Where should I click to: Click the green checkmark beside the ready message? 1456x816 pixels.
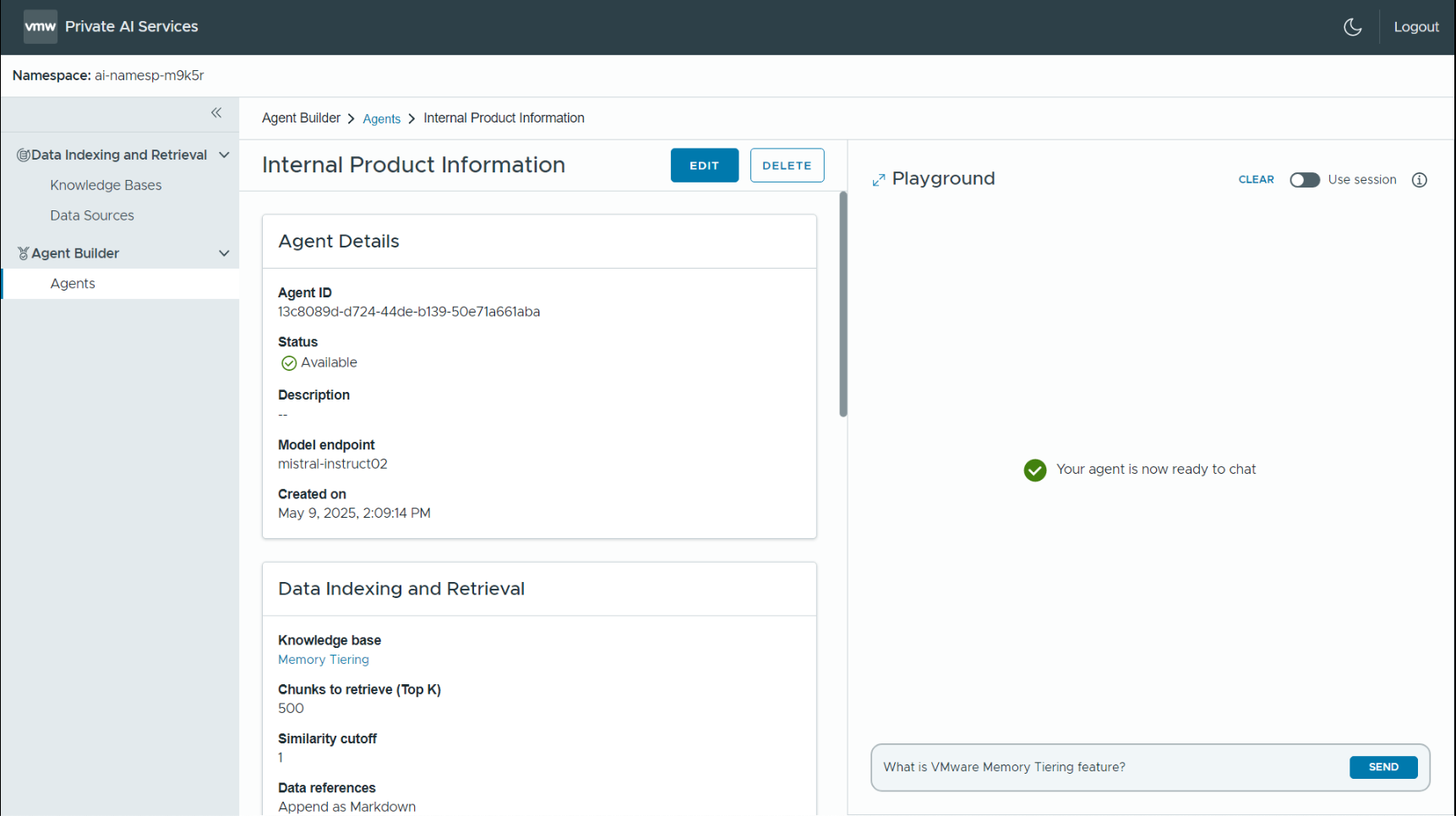[x=1034, y=470]
